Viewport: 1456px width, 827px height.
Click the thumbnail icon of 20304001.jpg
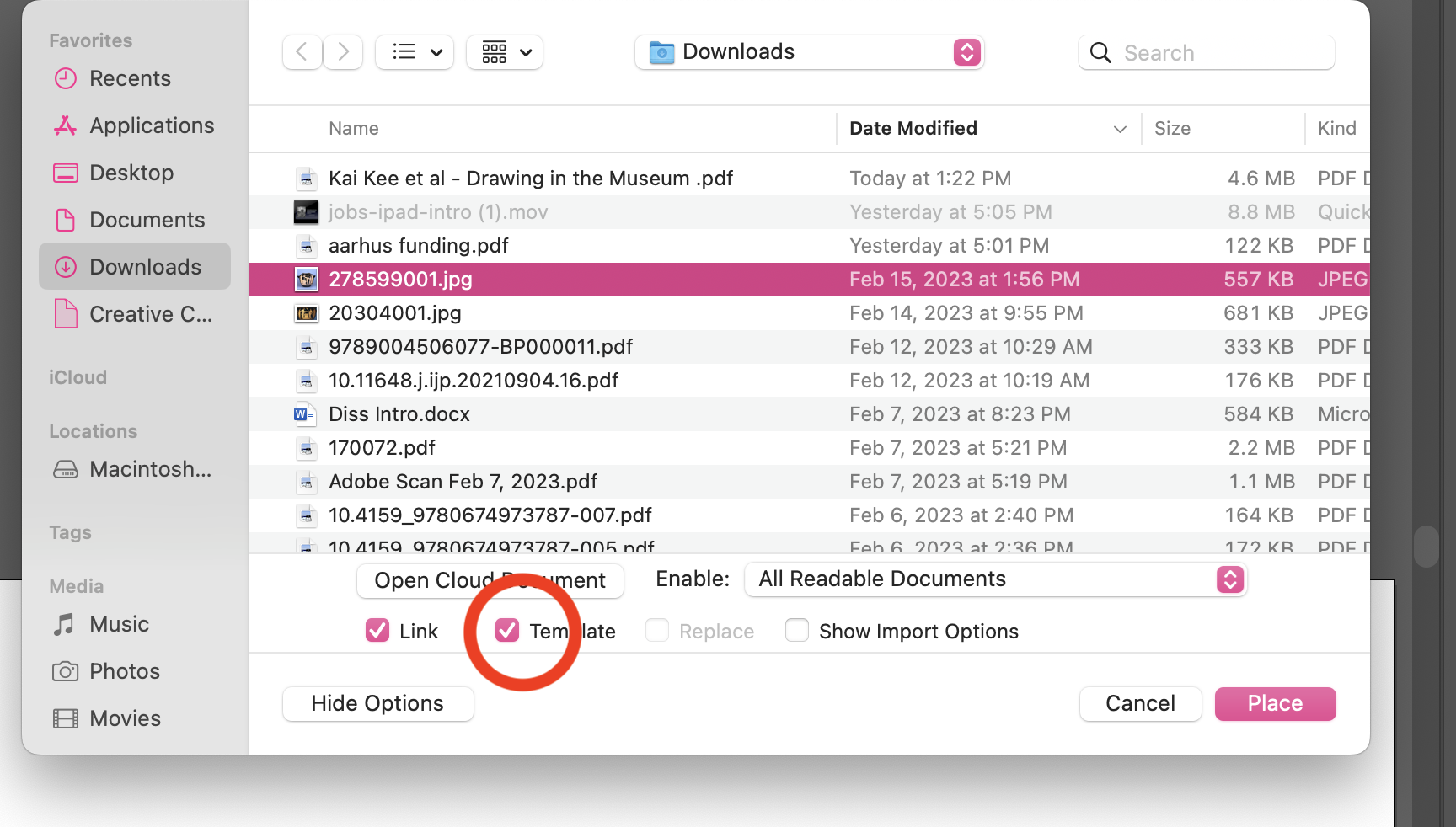306,313
